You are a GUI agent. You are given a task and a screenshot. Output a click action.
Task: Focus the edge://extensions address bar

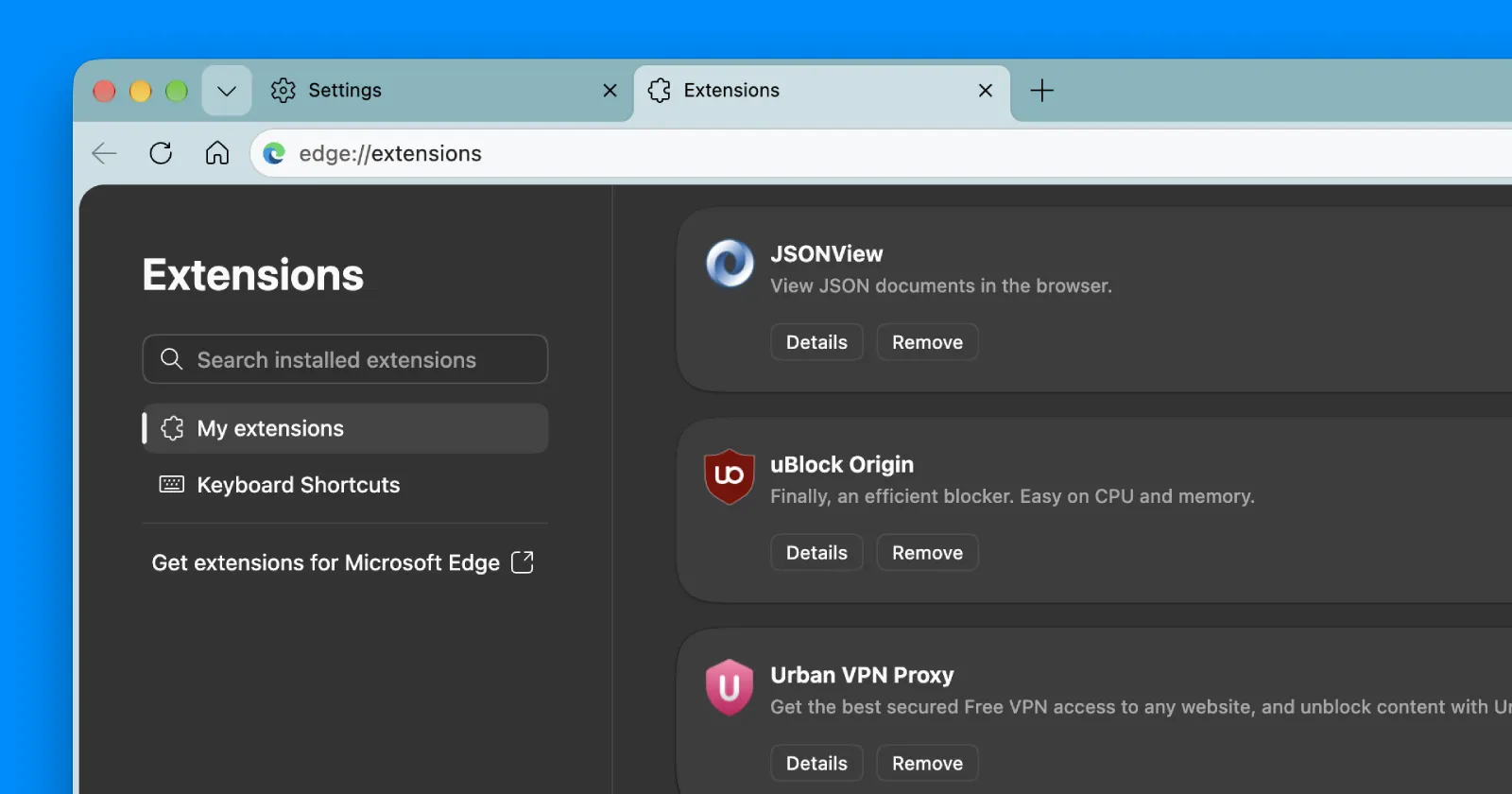881,153
